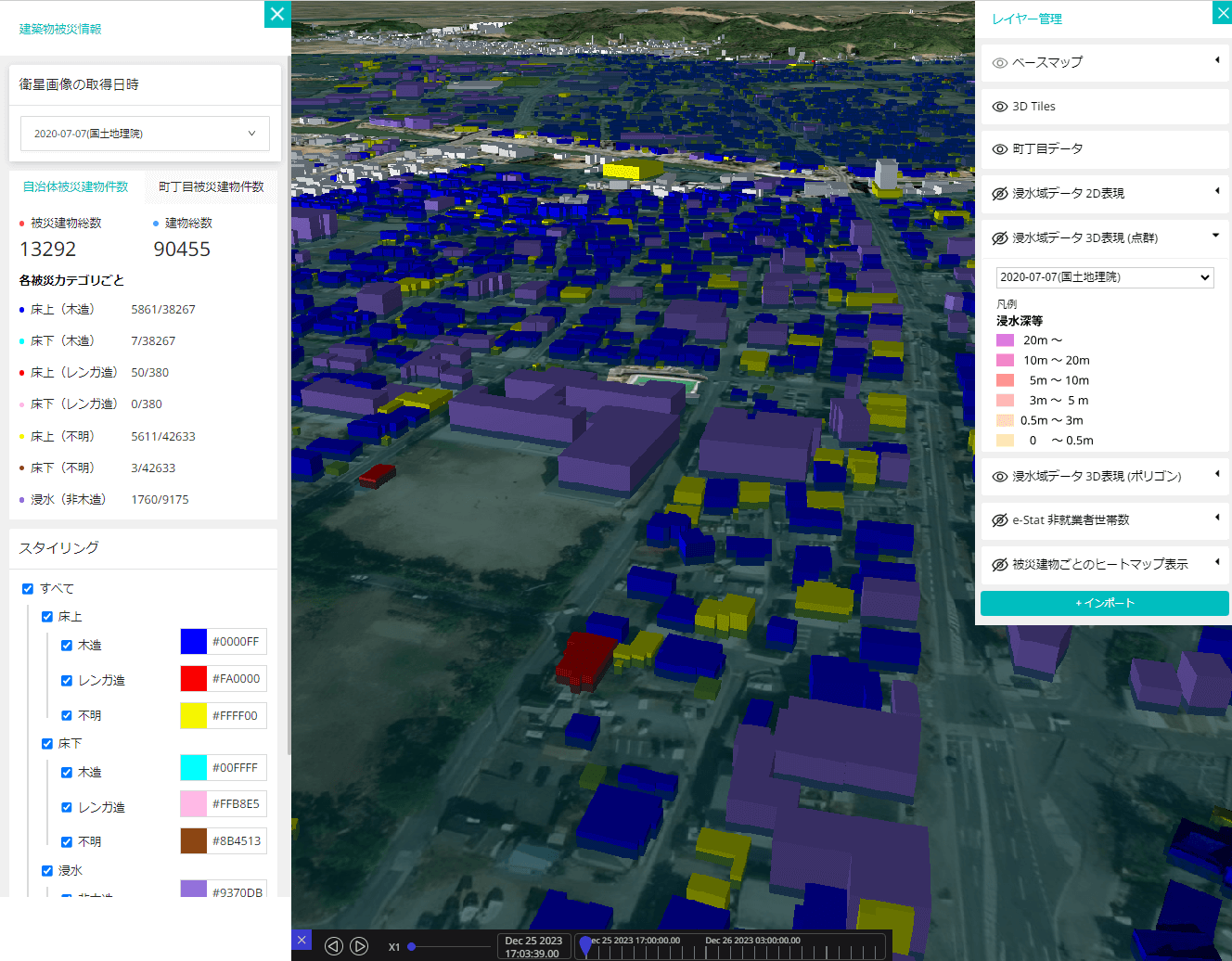This screenshot has height=961, width=1232.
Task: Click the 20m ～ legend color swatch
Action: [1005, 340]
